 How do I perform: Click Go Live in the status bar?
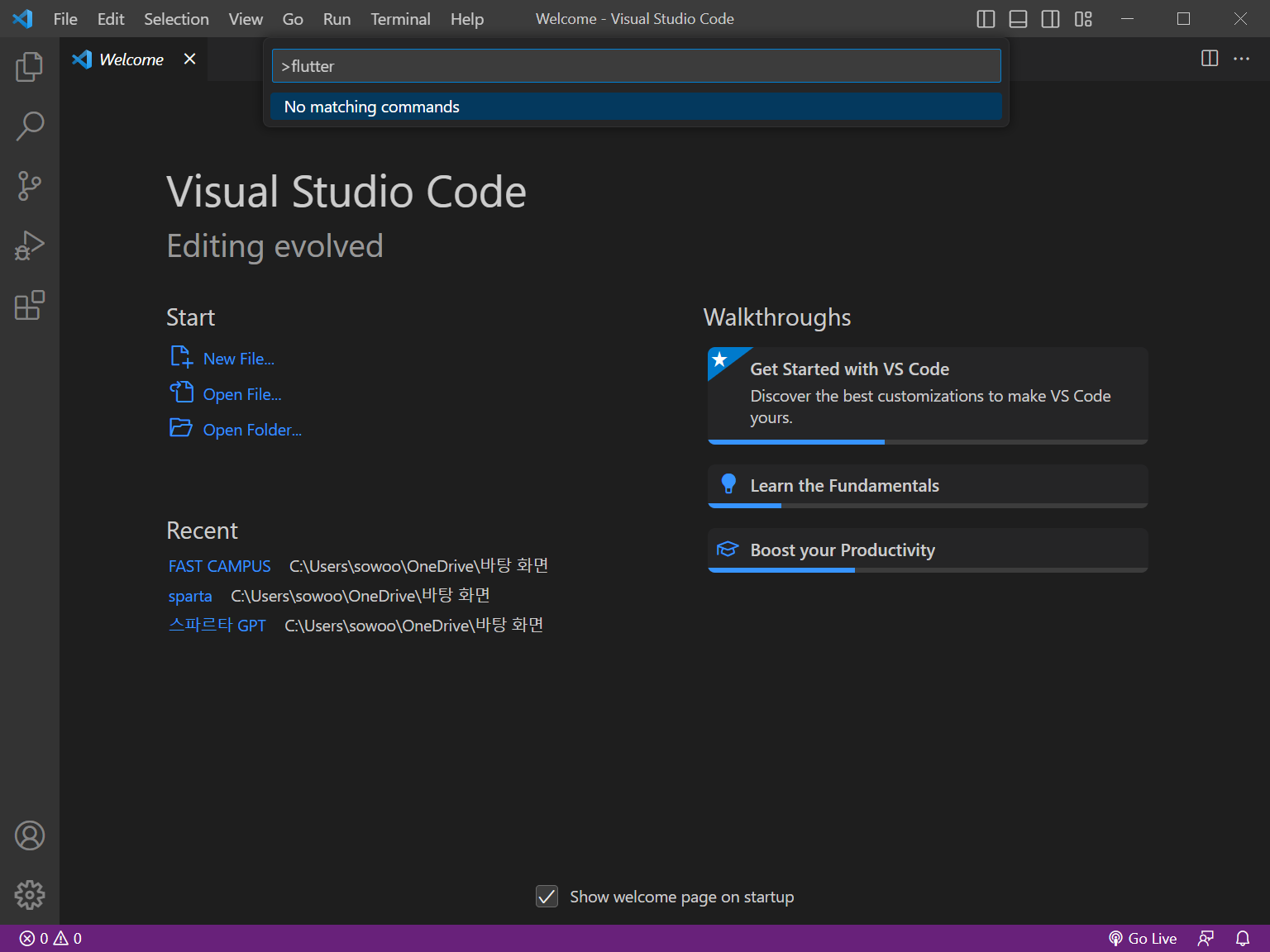click(1143, 939)
